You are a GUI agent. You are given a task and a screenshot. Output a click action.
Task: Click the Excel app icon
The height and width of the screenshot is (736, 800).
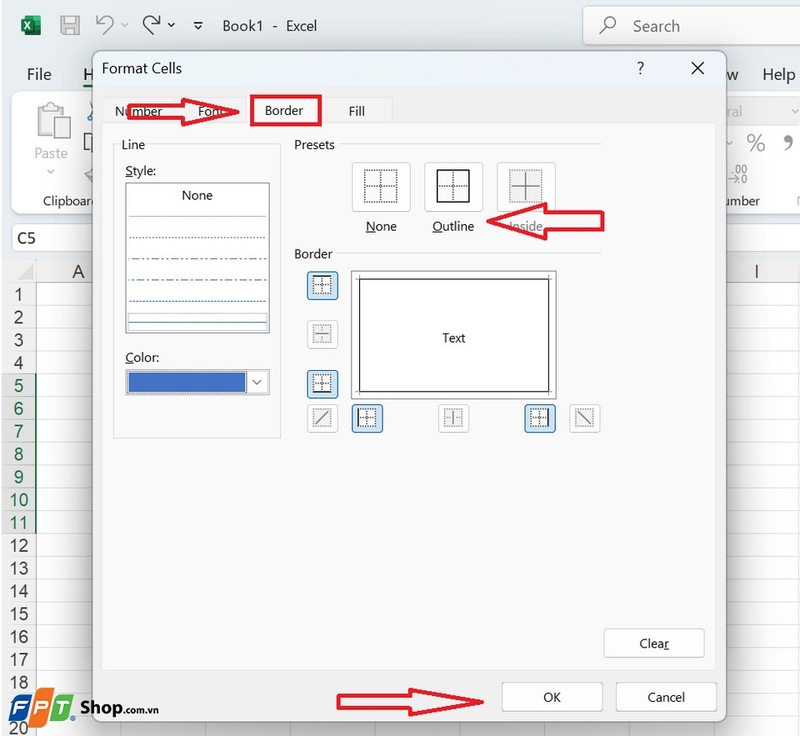pyautogui.click(x=31, y=26)
